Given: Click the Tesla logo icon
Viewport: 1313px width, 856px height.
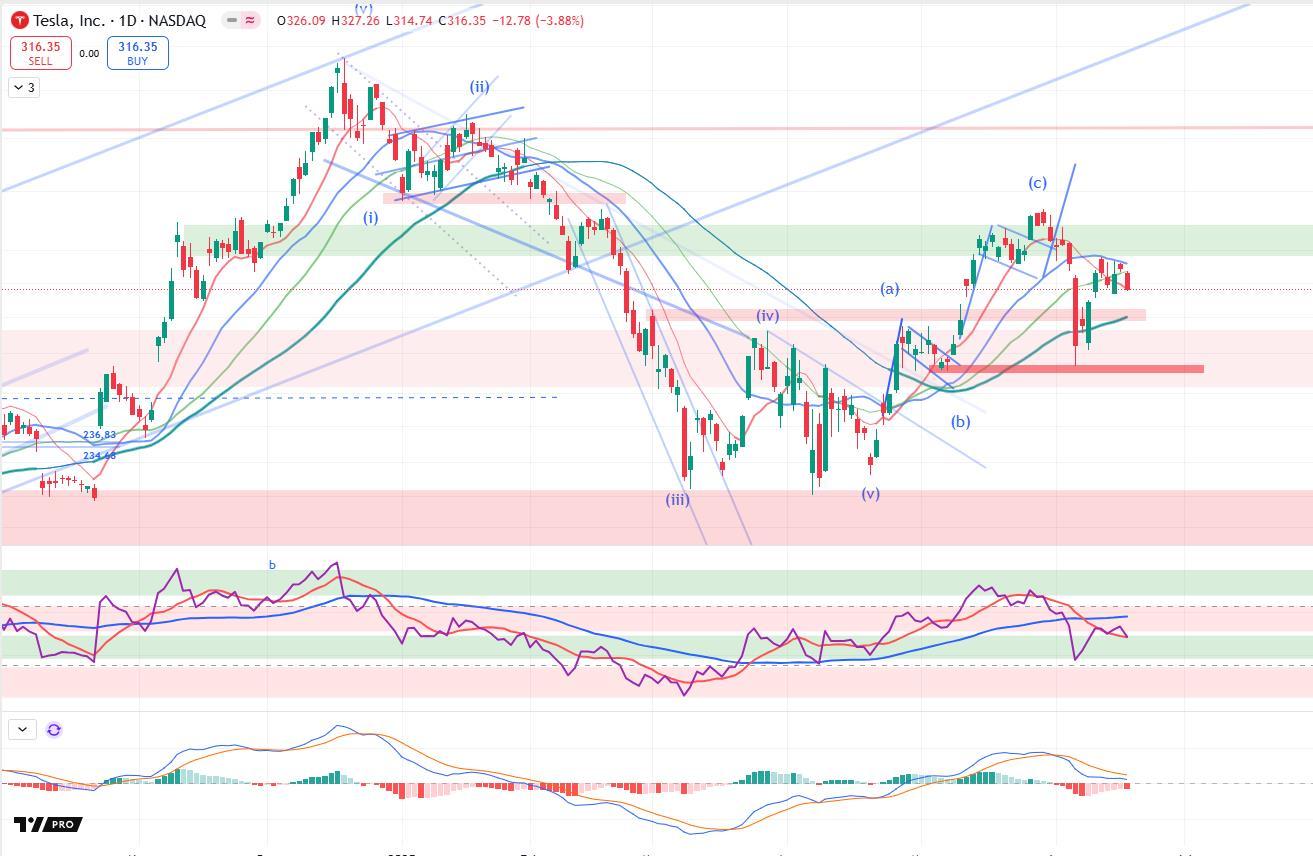Looking at the screenshot, I should 19,20.
